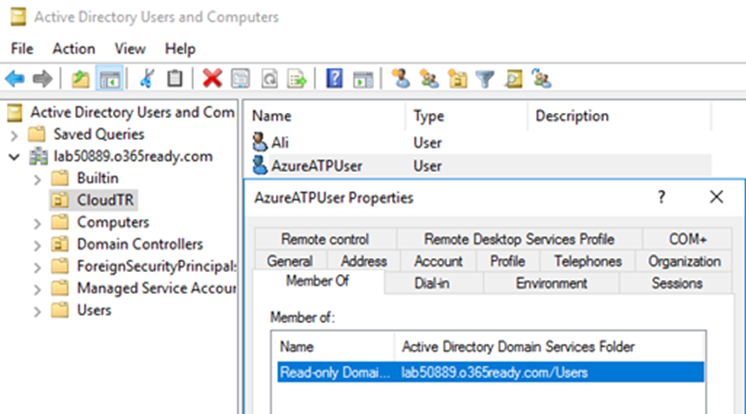Switch to the Environment tab
The image size is (746, 414).
tap(551, 283)
